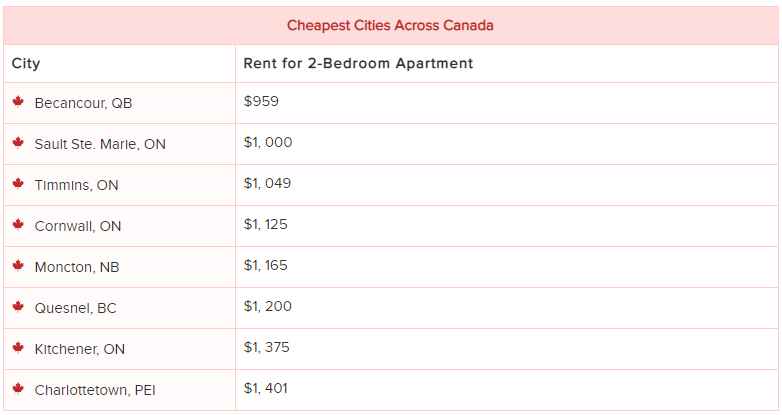Click maple leaf icon beside Timmins, ON
Image resolution: width=782 pixels, height=415 pixels.
click(x=18, y=184)
